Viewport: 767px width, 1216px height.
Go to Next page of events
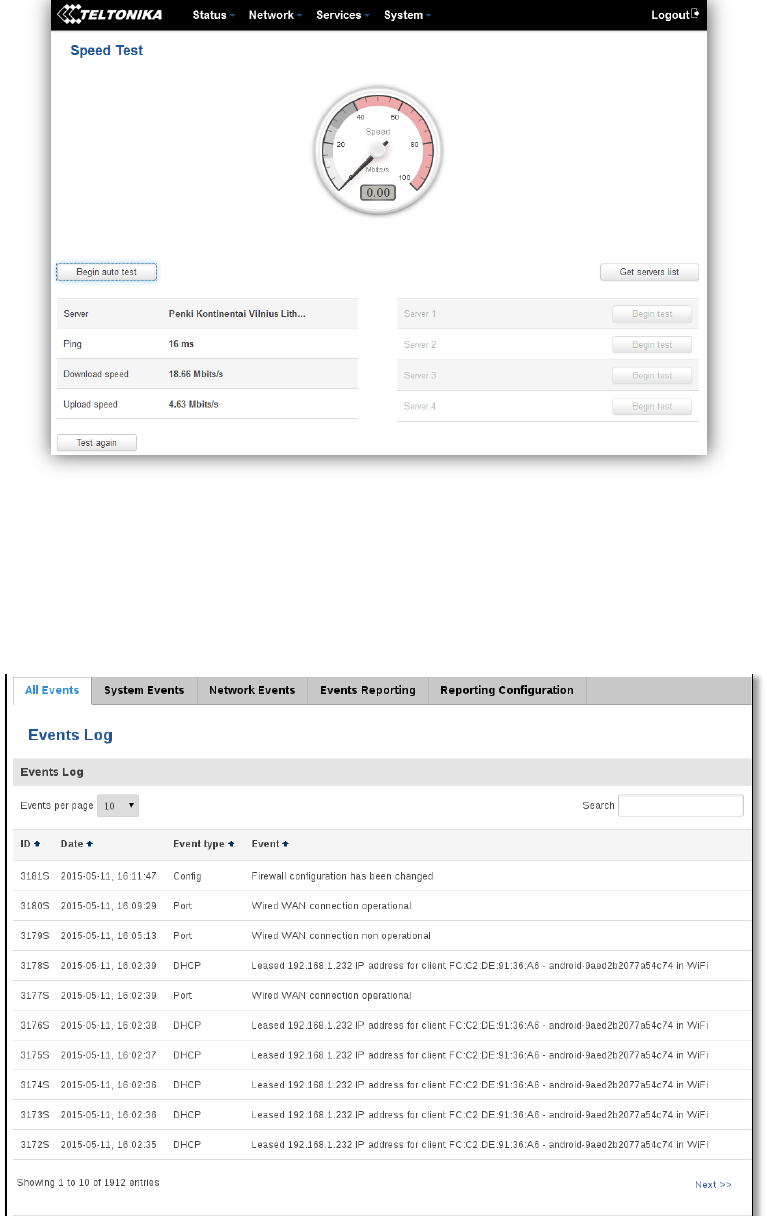pyautogui.click(x=713, y=1184)
